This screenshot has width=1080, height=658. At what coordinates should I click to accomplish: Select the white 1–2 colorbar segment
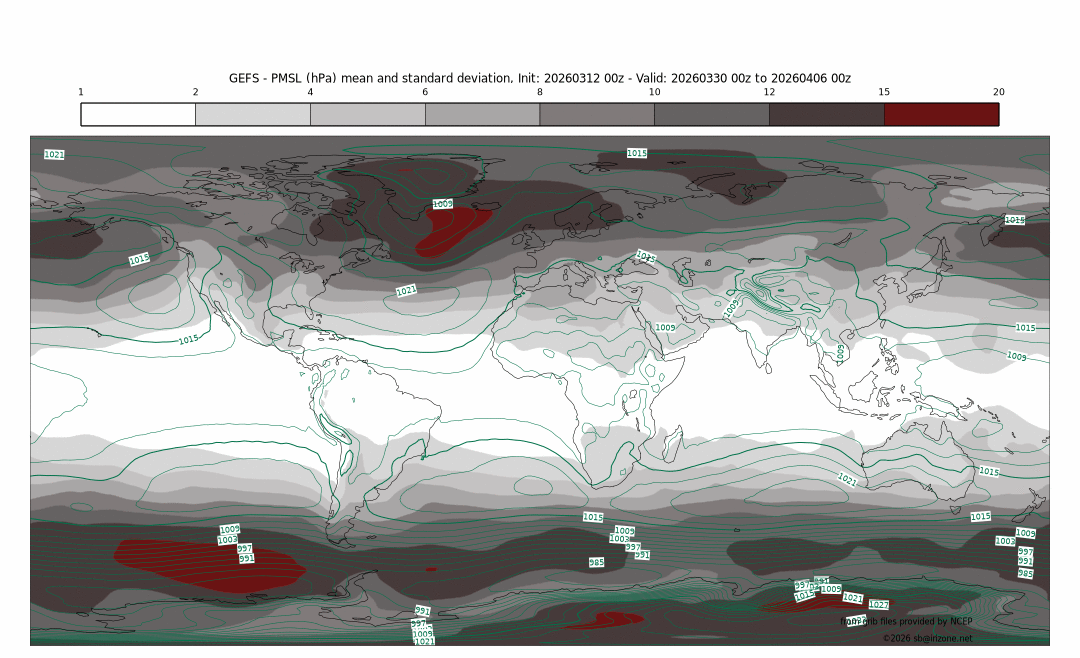[x=138, y=114]
